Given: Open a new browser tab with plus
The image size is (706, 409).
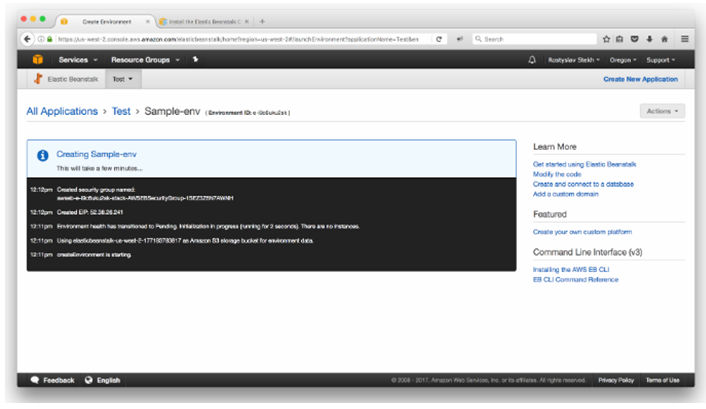Looking at the screenshot, I should 262,21.
